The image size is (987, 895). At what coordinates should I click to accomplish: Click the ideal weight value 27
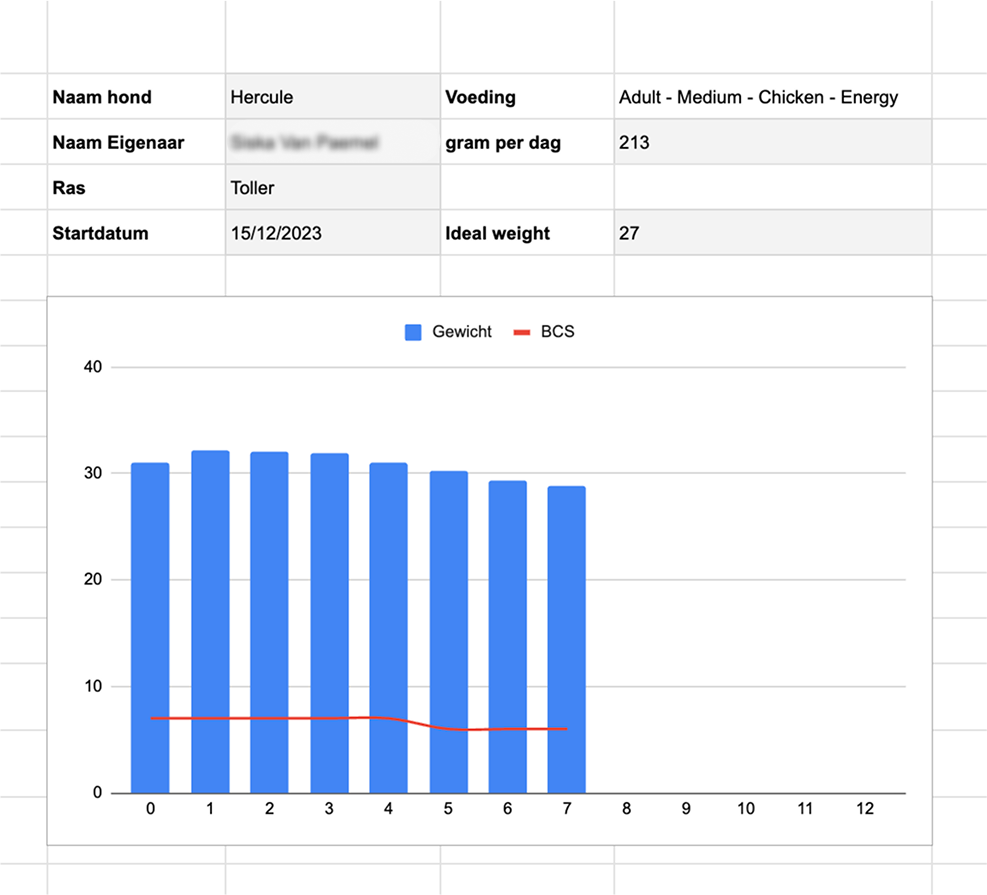(773, 233)
